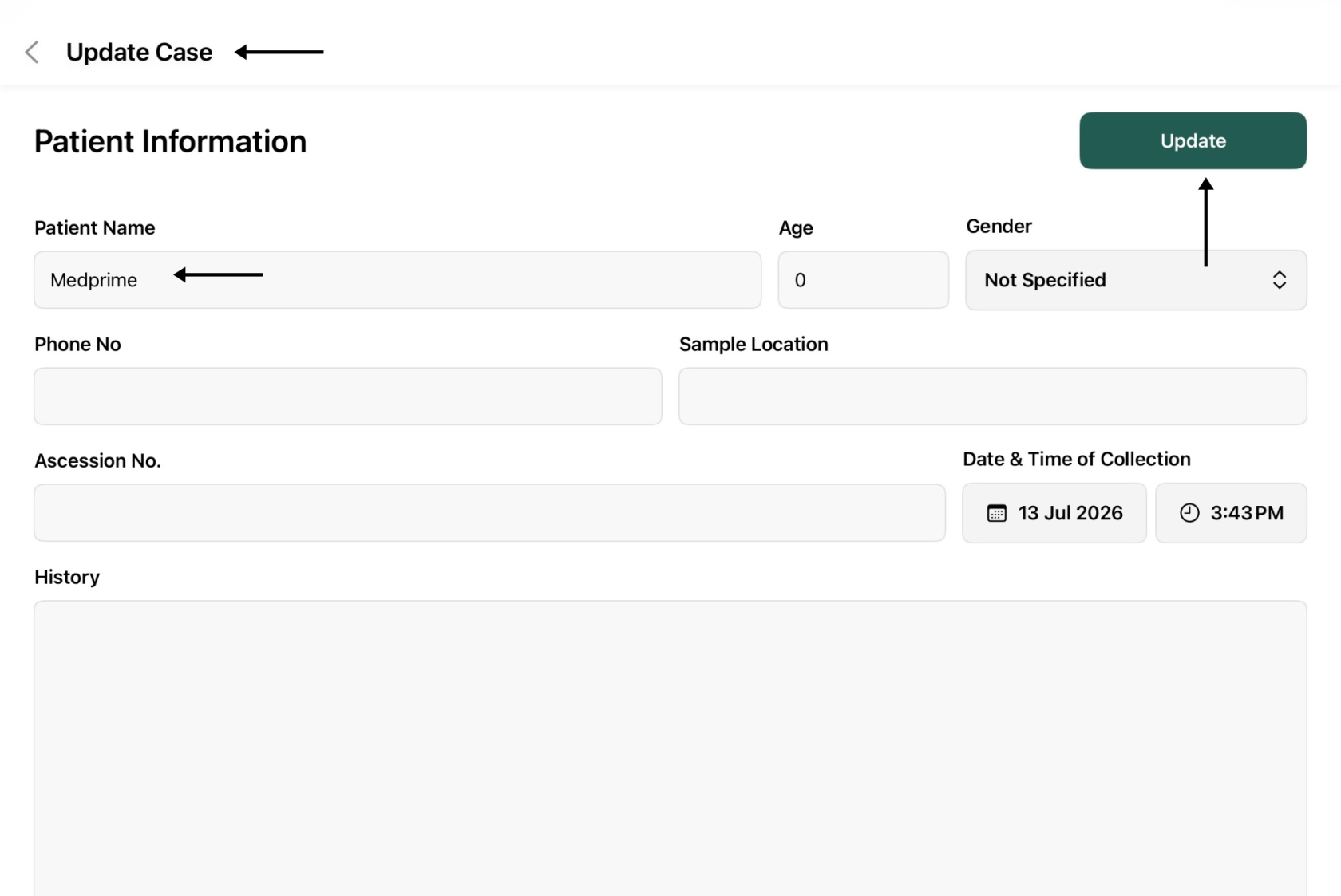1341x896 pixels.
Task: Go back using the left chevron icon
Action: pos(32,53)
